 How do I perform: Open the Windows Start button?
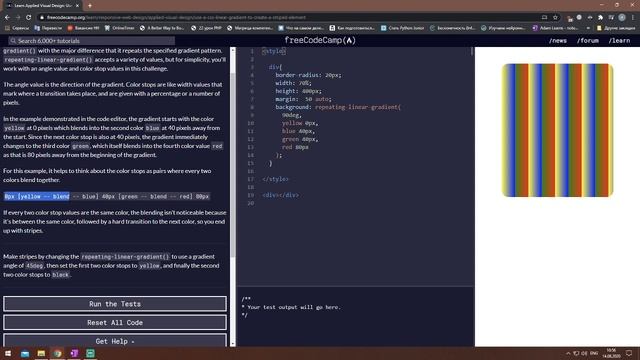point(8,353)
